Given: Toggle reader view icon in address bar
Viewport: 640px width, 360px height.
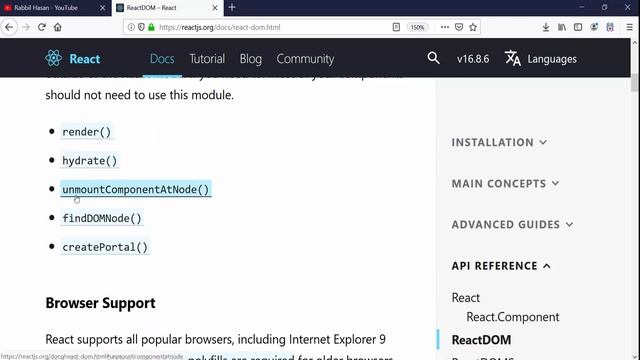Looking at the screenshot, I should 396,27.
